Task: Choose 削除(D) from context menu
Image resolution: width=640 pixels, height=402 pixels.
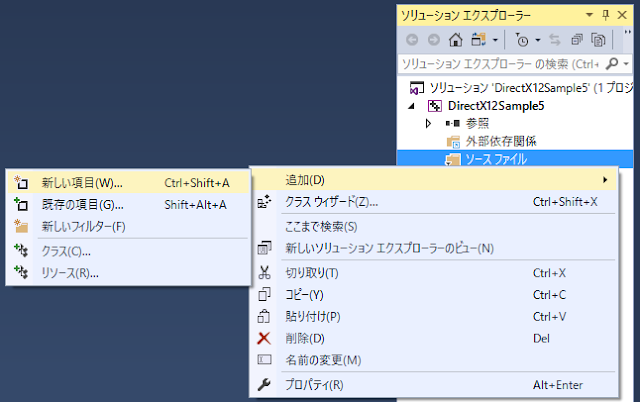Action: coord(434,338)
